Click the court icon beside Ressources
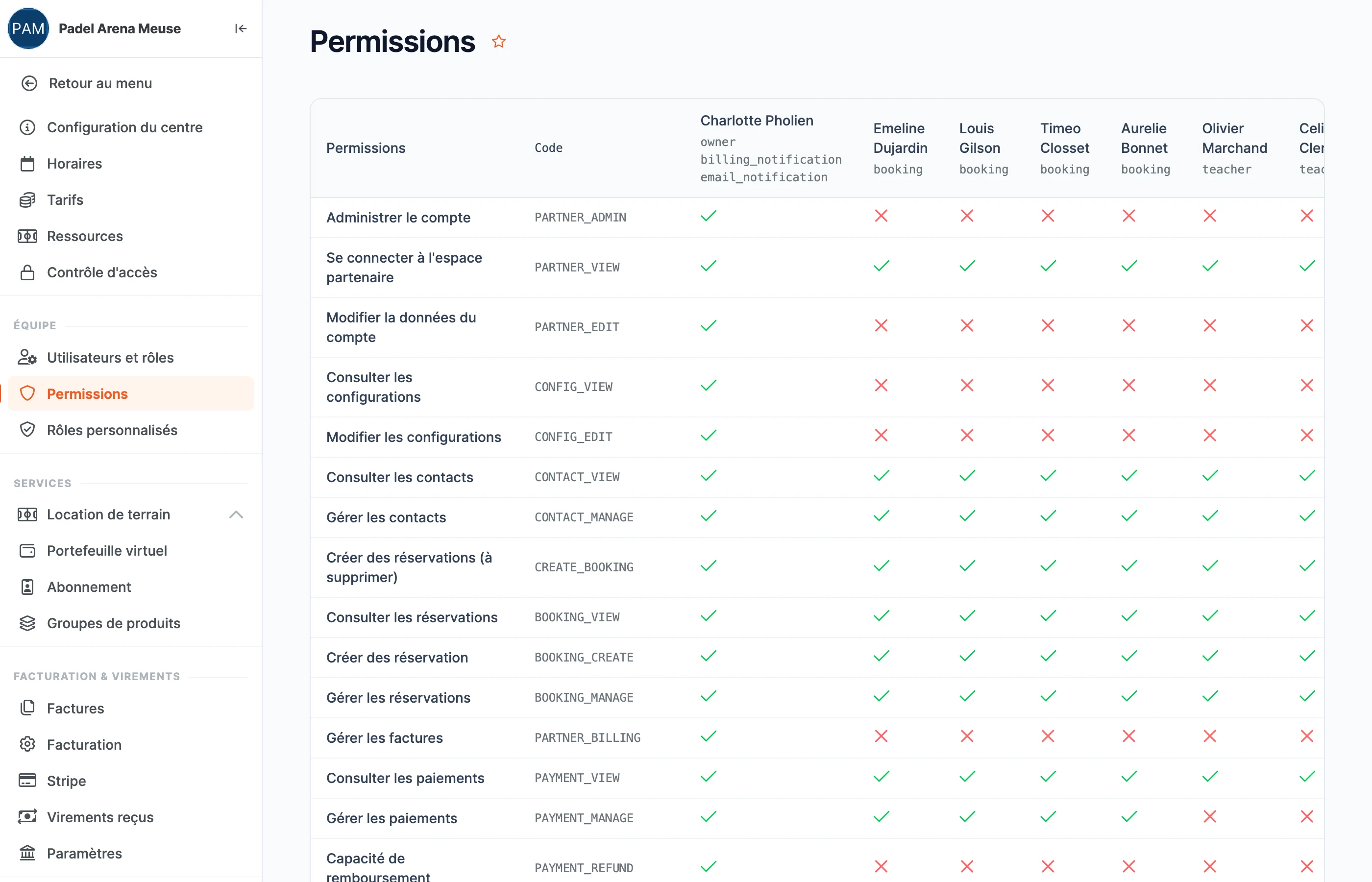 click(27, 236)
